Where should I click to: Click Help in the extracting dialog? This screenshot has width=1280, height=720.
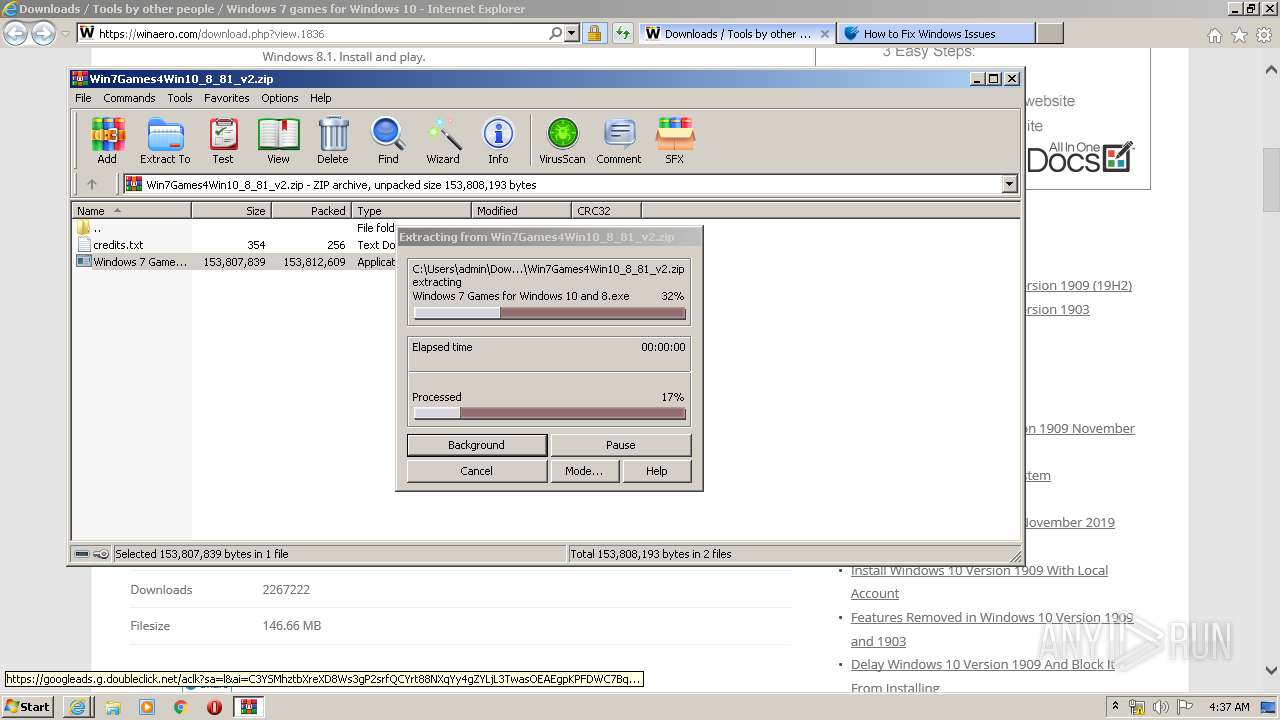[656, 471]
